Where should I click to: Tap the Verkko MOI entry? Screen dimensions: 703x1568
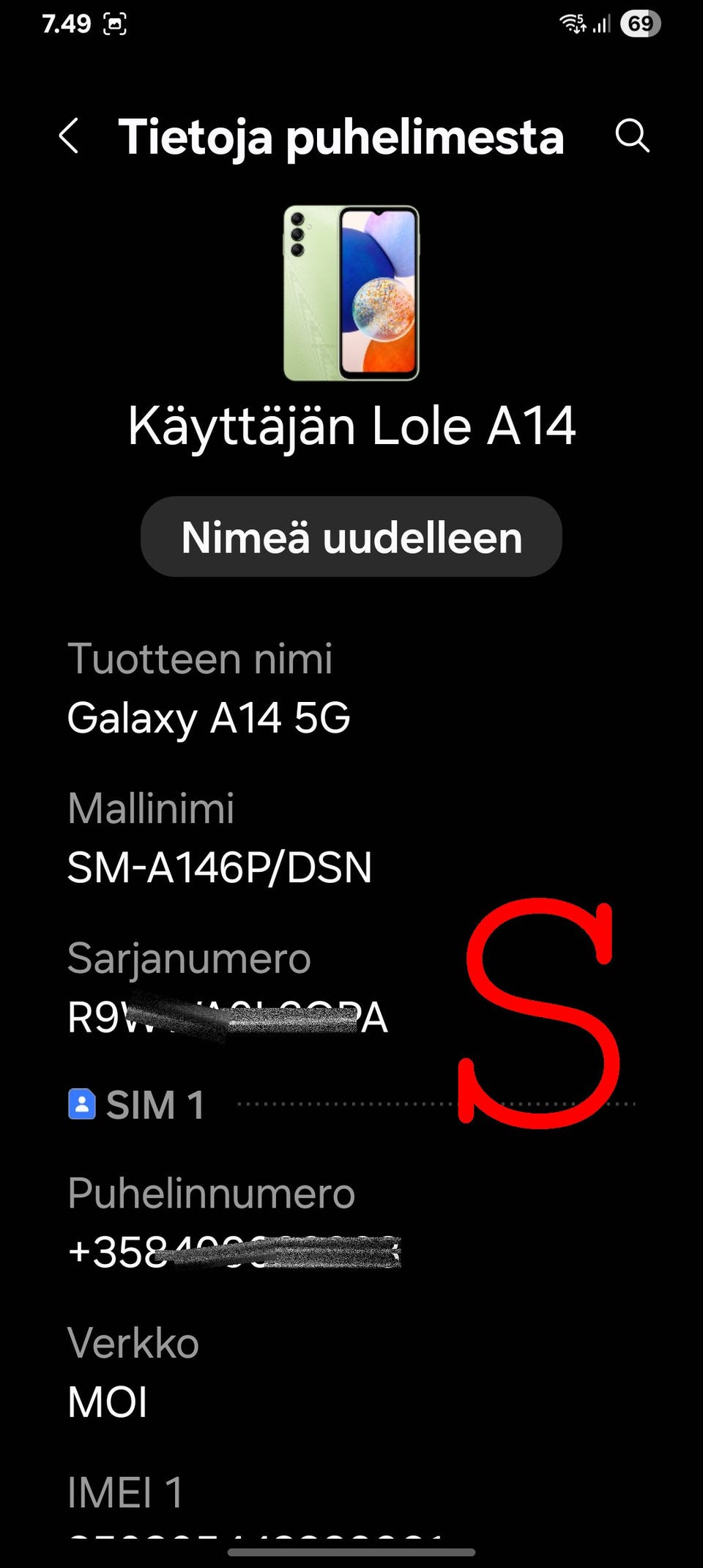[351, 1372]
